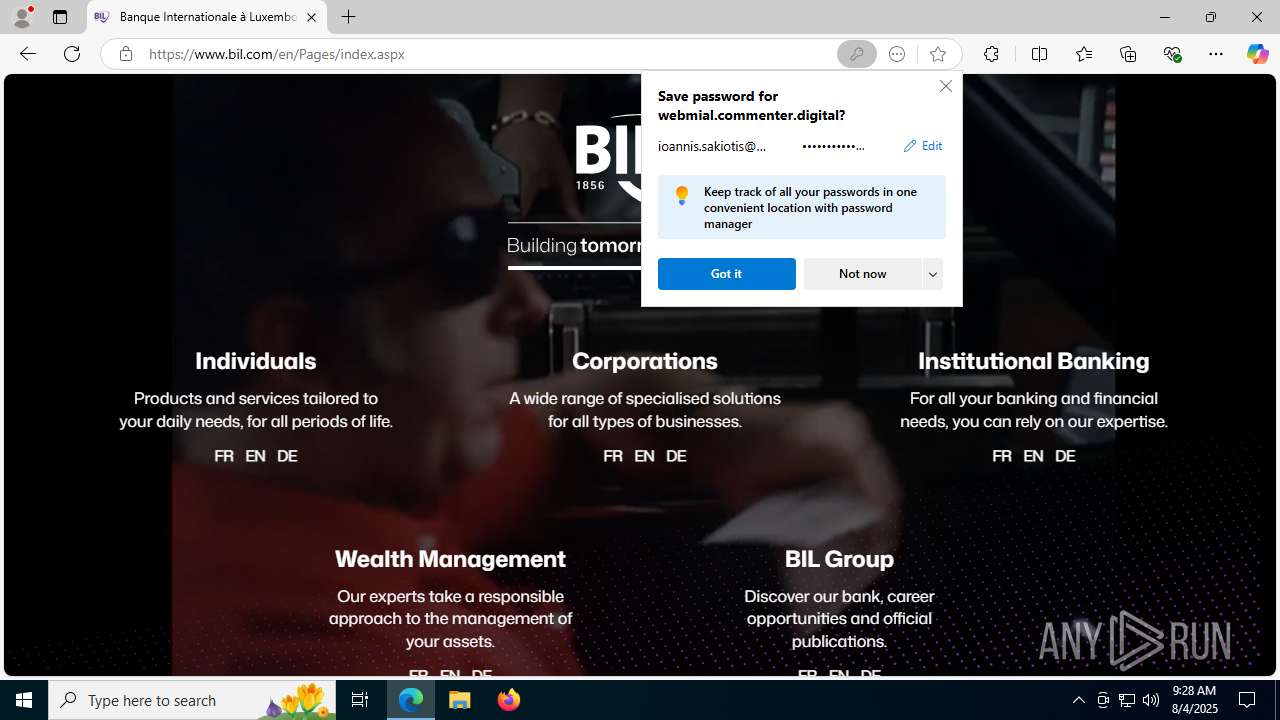The width and height of the screenshot is (1280, 720).
Task: Open the network status tray icon
Action: (x=1127, y=700)
